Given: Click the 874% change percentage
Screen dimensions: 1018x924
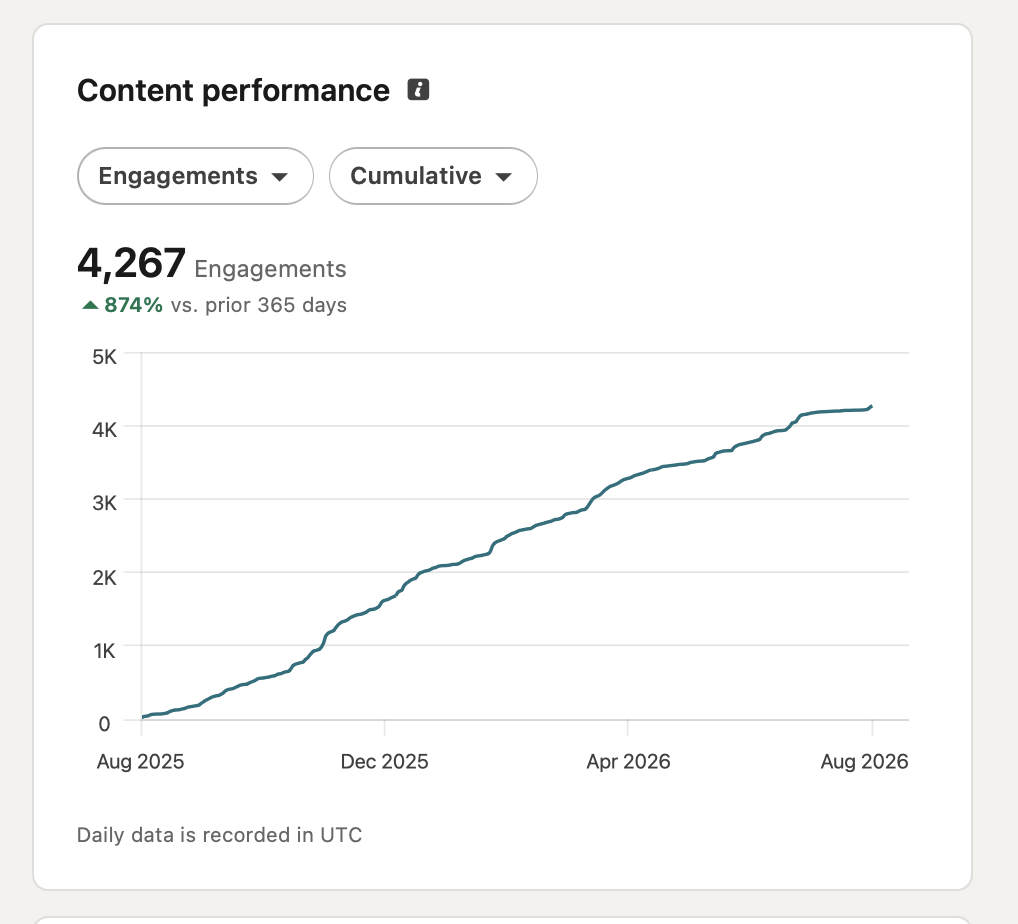Looking at the screenshot, I should point(134,305).
